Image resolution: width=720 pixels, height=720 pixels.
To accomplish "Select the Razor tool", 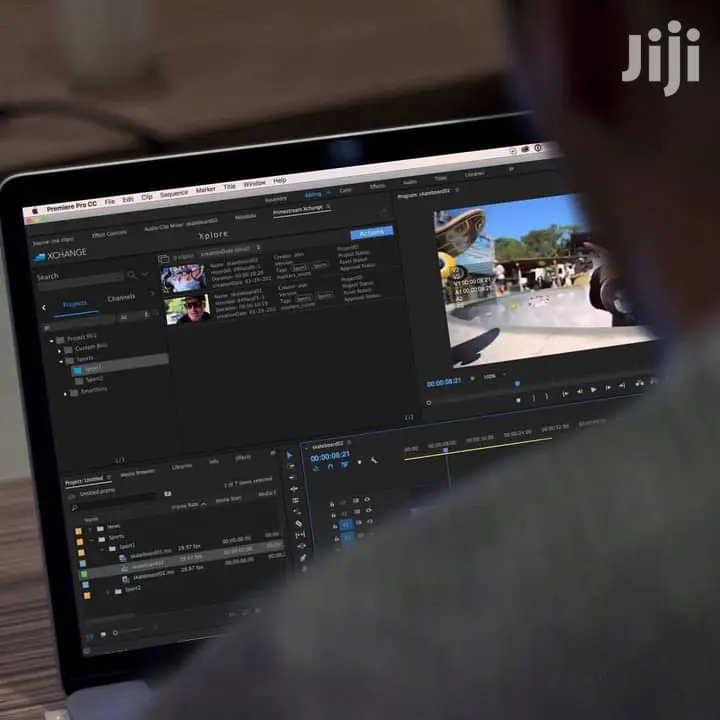I will coord(298,523).
